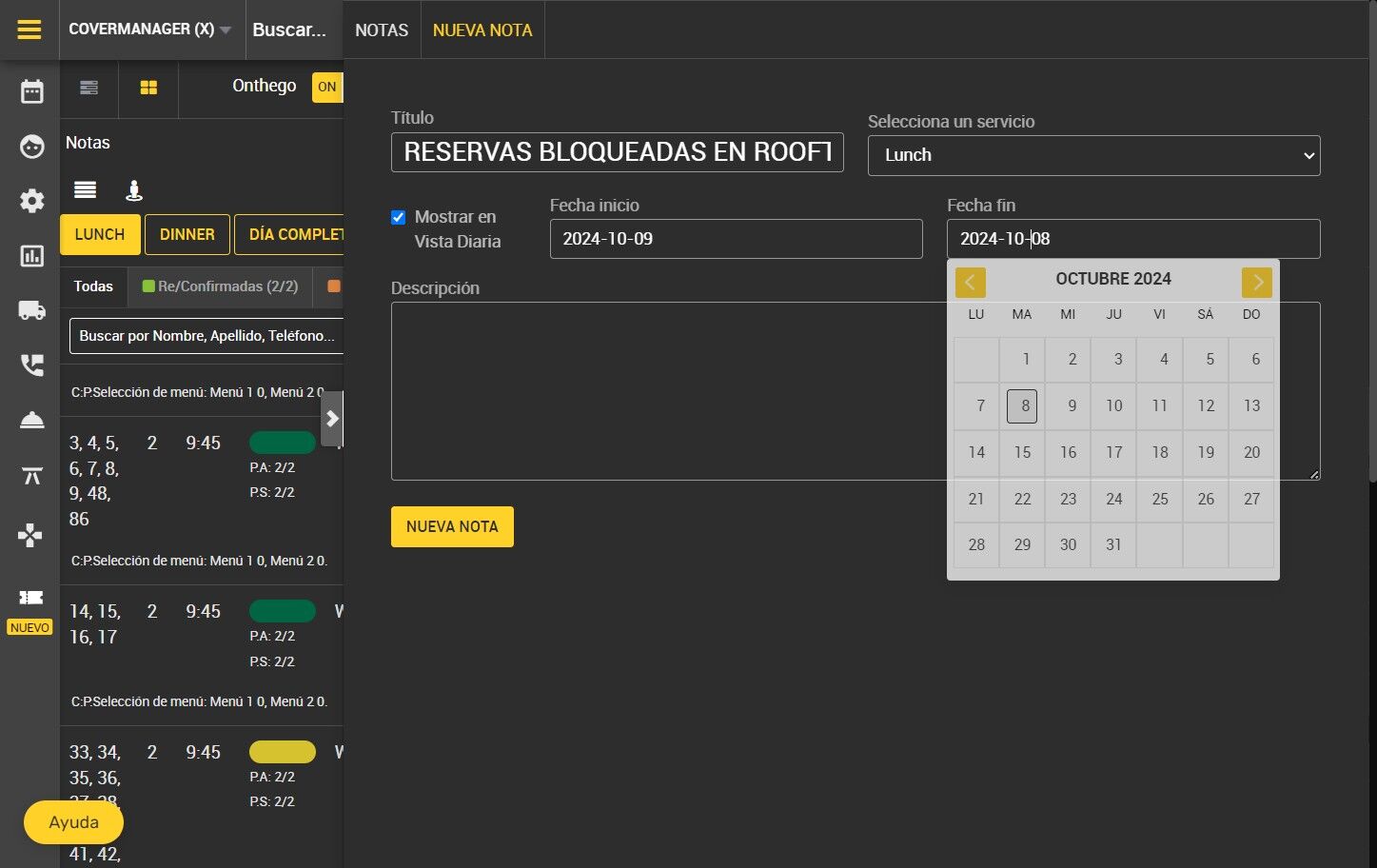Open the settings gear in sidebar
The image size is (1377, 868).
[x=31, y=201]
